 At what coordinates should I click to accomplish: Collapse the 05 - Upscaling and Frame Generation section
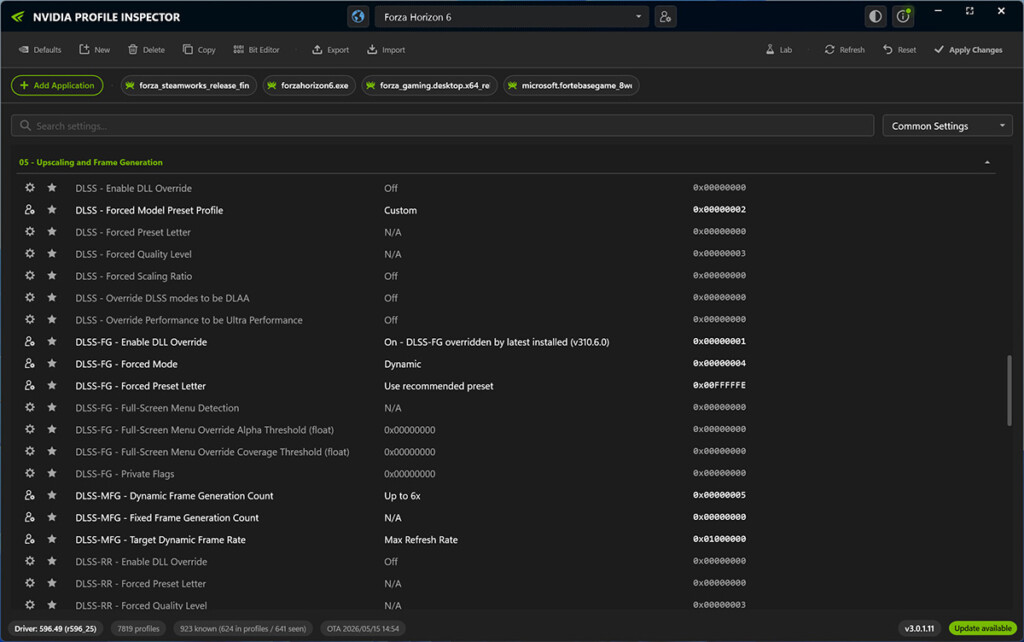tap(987, 162)
